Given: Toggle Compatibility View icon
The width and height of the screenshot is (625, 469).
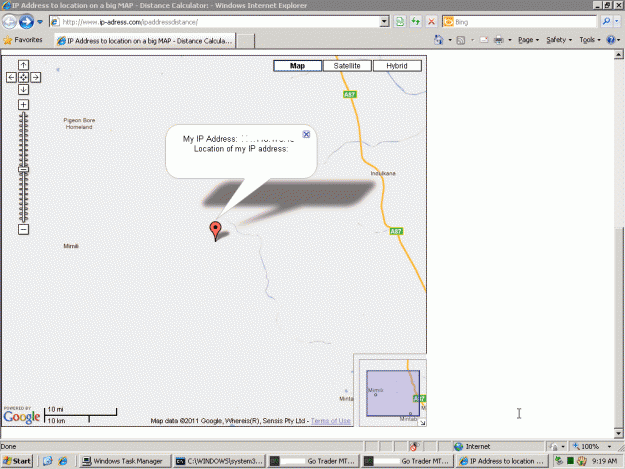Looking at the screenshot, I should [399, 22].
